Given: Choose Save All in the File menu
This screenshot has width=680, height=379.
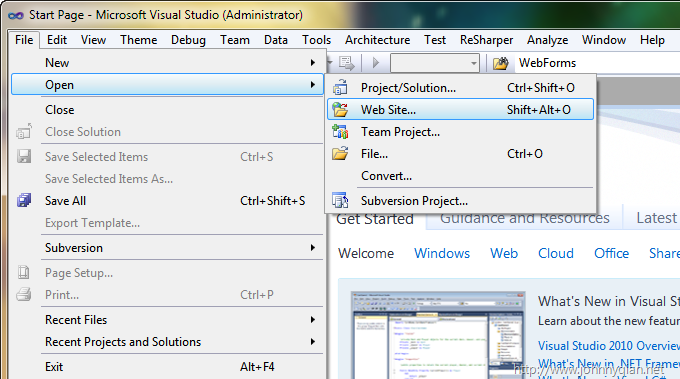Looking at the screenshot, I should pyautogui.click(x=167, y=200).
